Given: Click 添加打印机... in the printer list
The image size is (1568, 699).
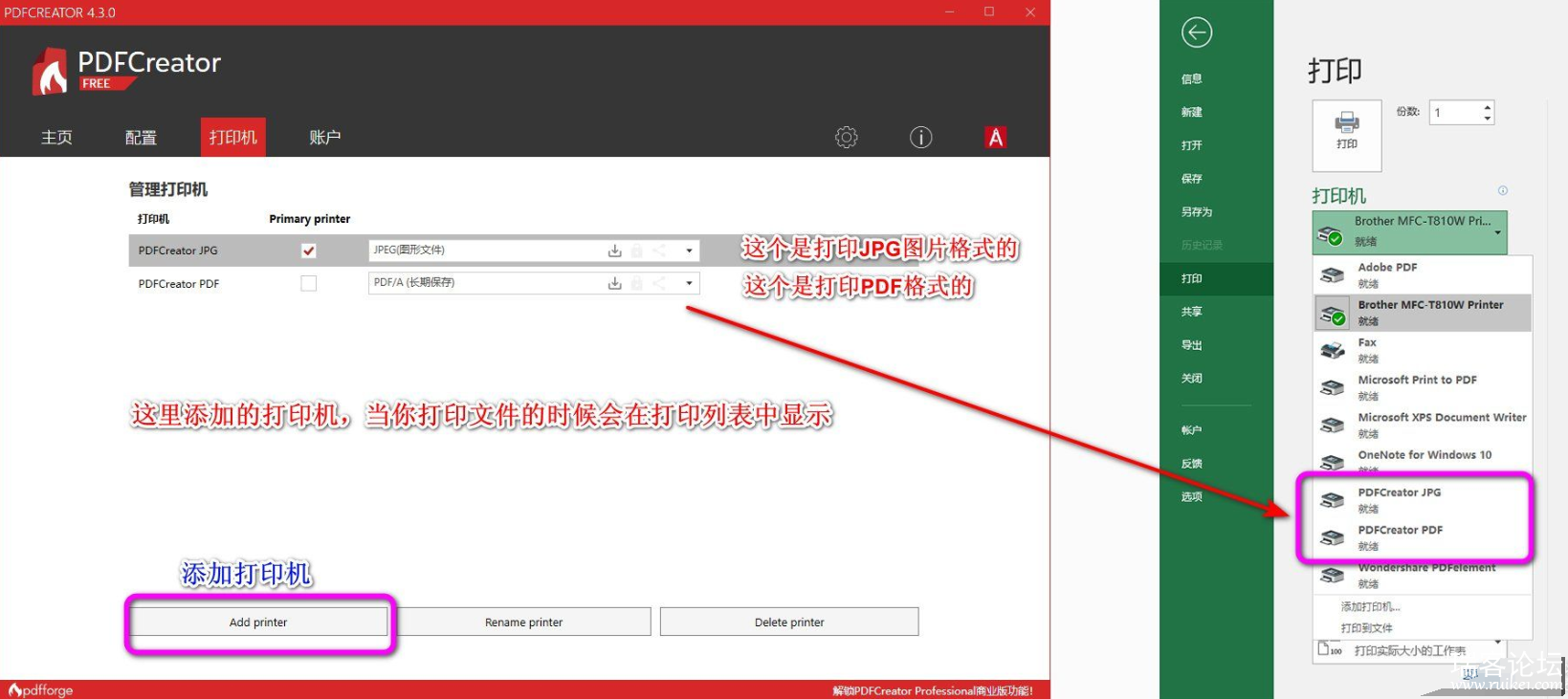Looking at the screenshot, I should (1371, 607).
